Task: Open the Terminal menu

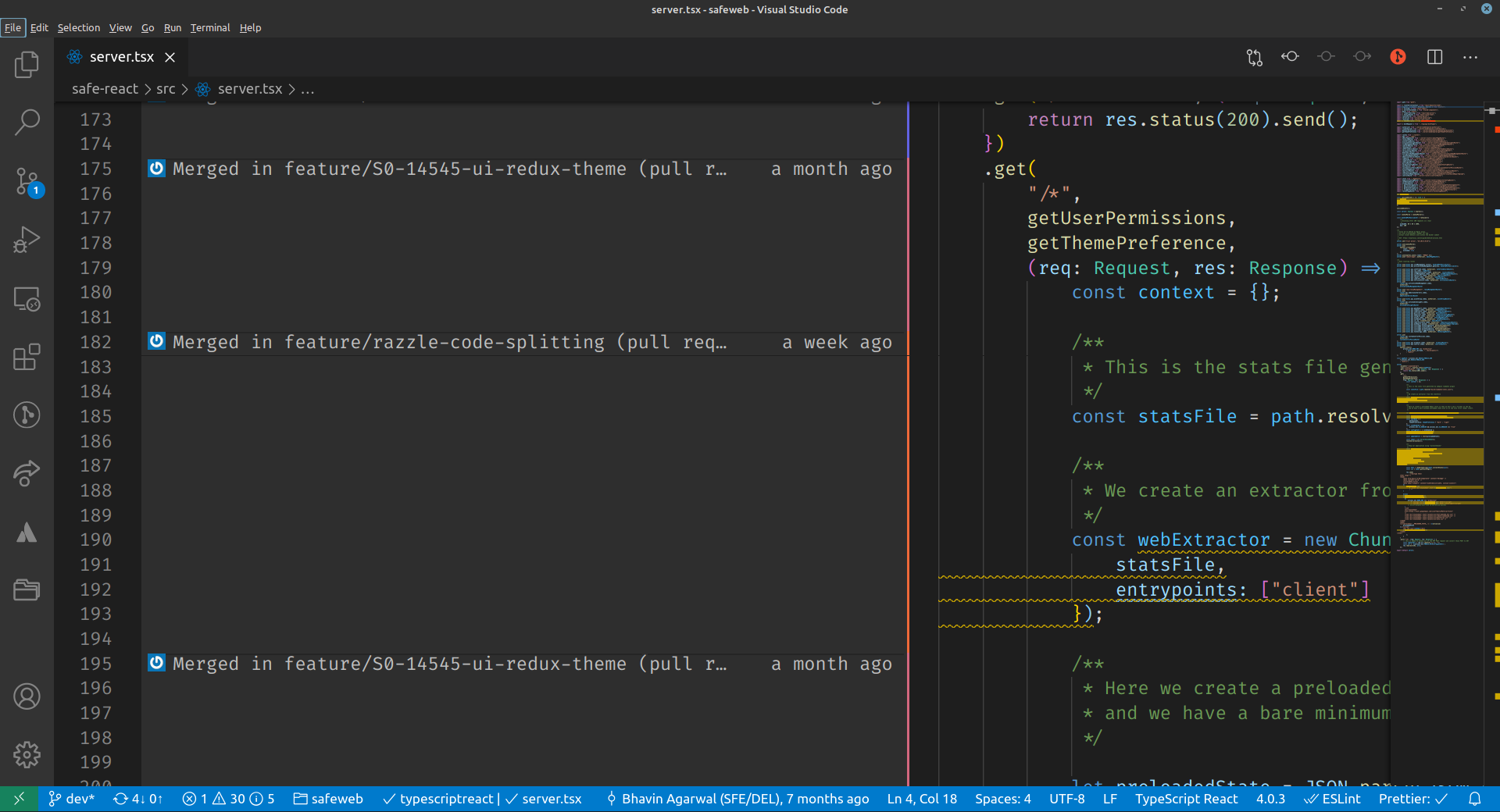Action: (x=209, y=27)
